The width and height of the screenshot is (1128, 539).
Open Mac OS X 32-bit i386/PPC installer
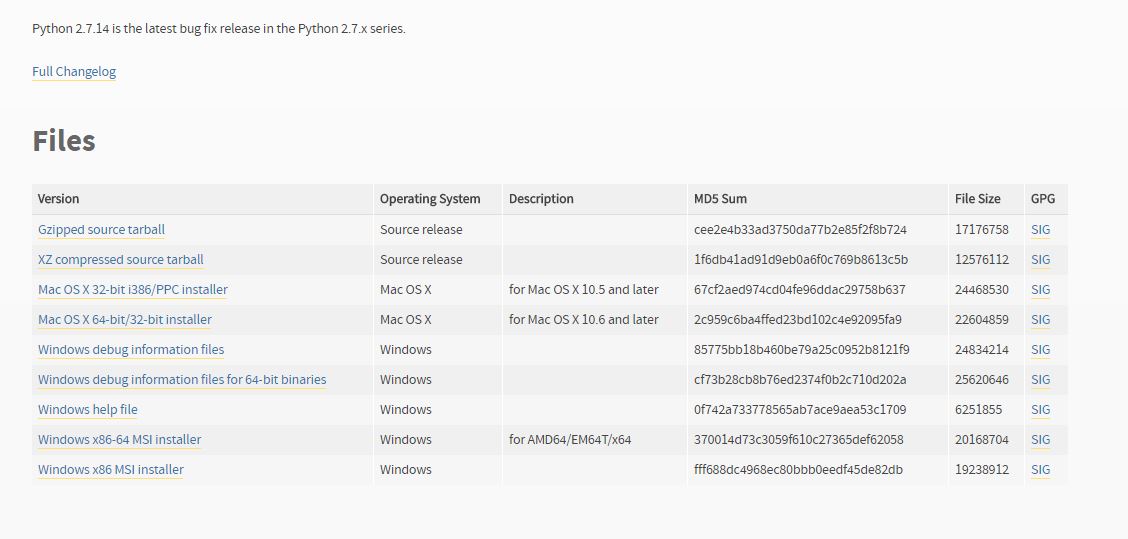tap(133, 290)
